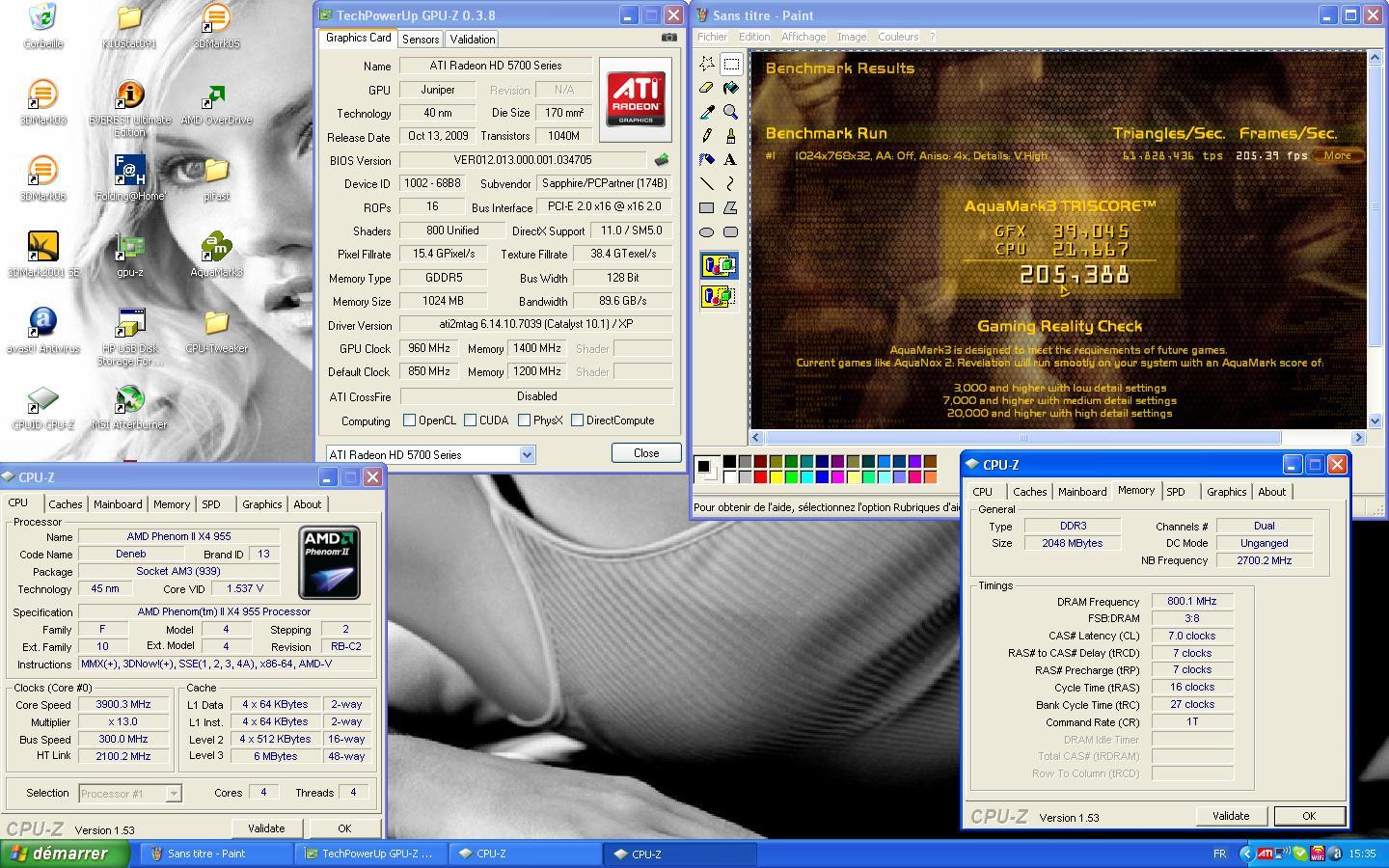Click the Paint vertical scrollbar down arrow

[x=1375, y=421]
